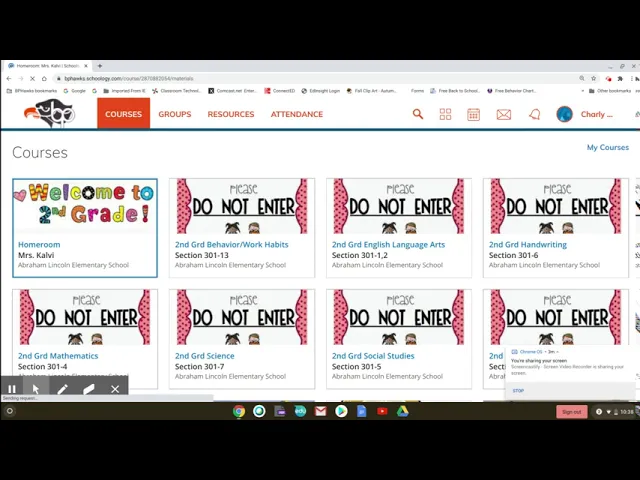Click the Chrome OS launcher circle

(x=10, y=411)
